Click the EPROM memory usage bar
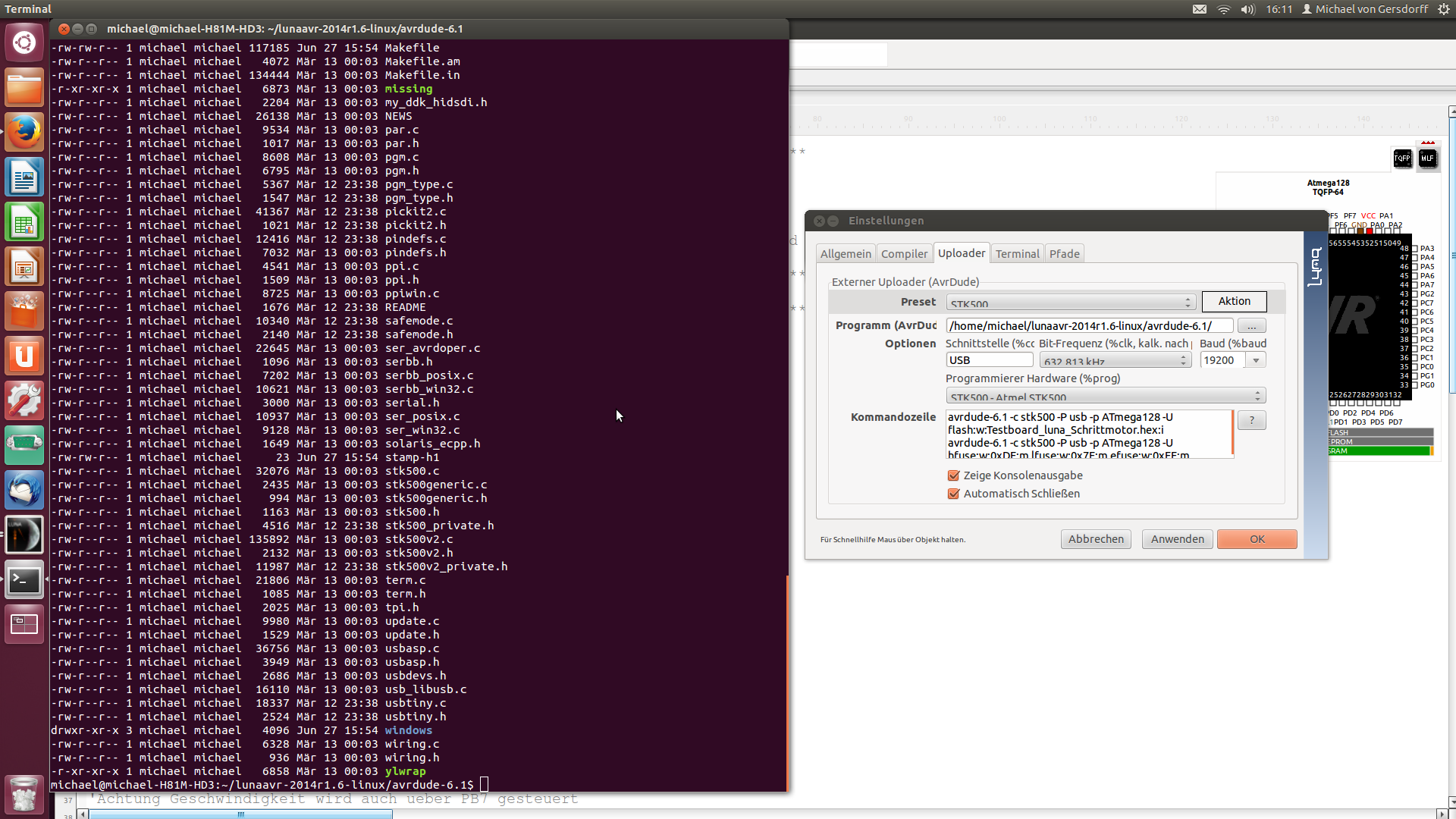The height and width of the screenshot is (819, 1456). click(1380, 441)
